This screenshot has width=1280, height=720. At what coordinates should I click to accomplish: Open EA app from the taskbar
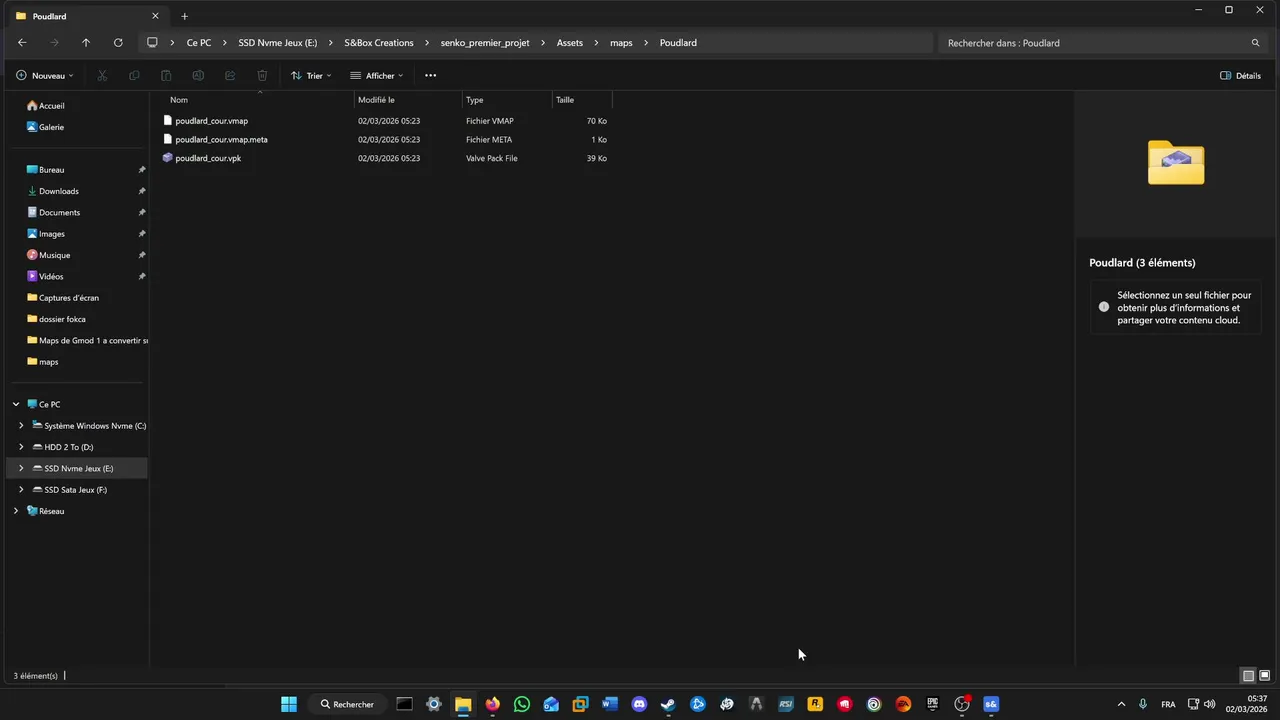903,704
